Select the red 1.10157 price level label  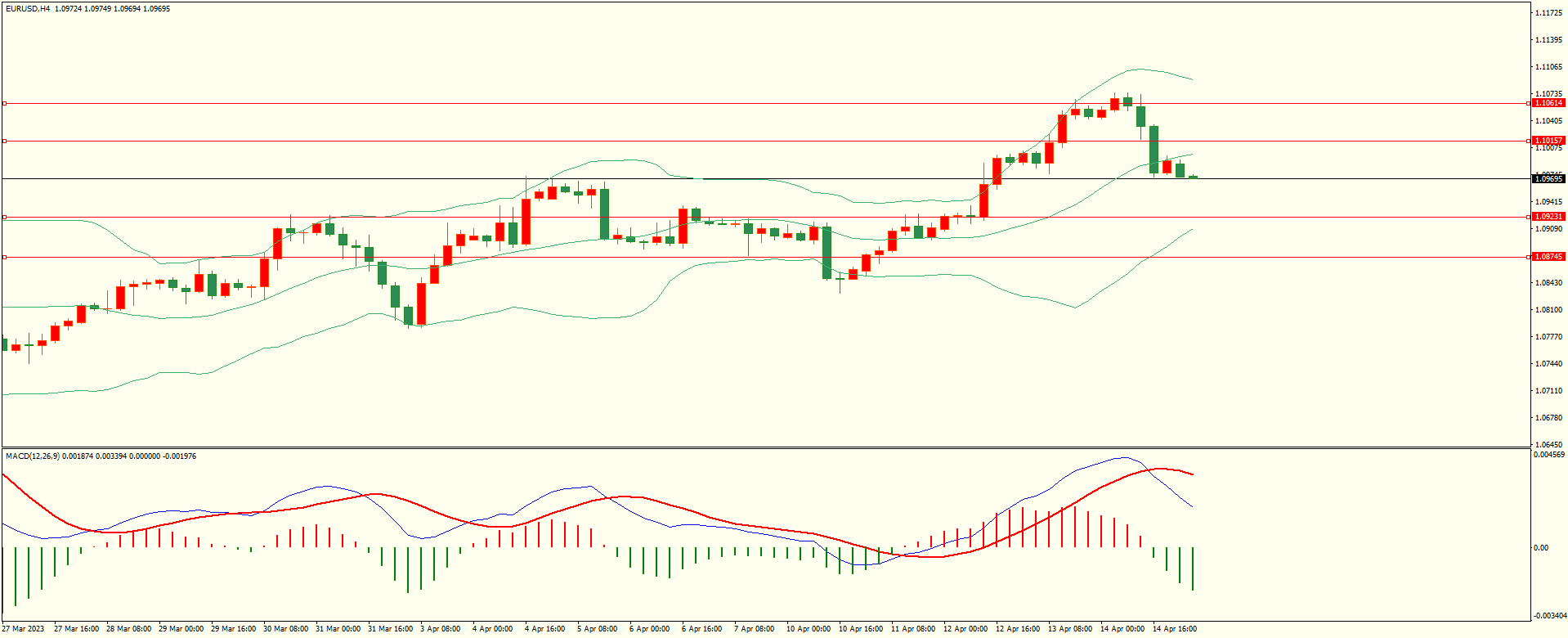(1548, 141)
